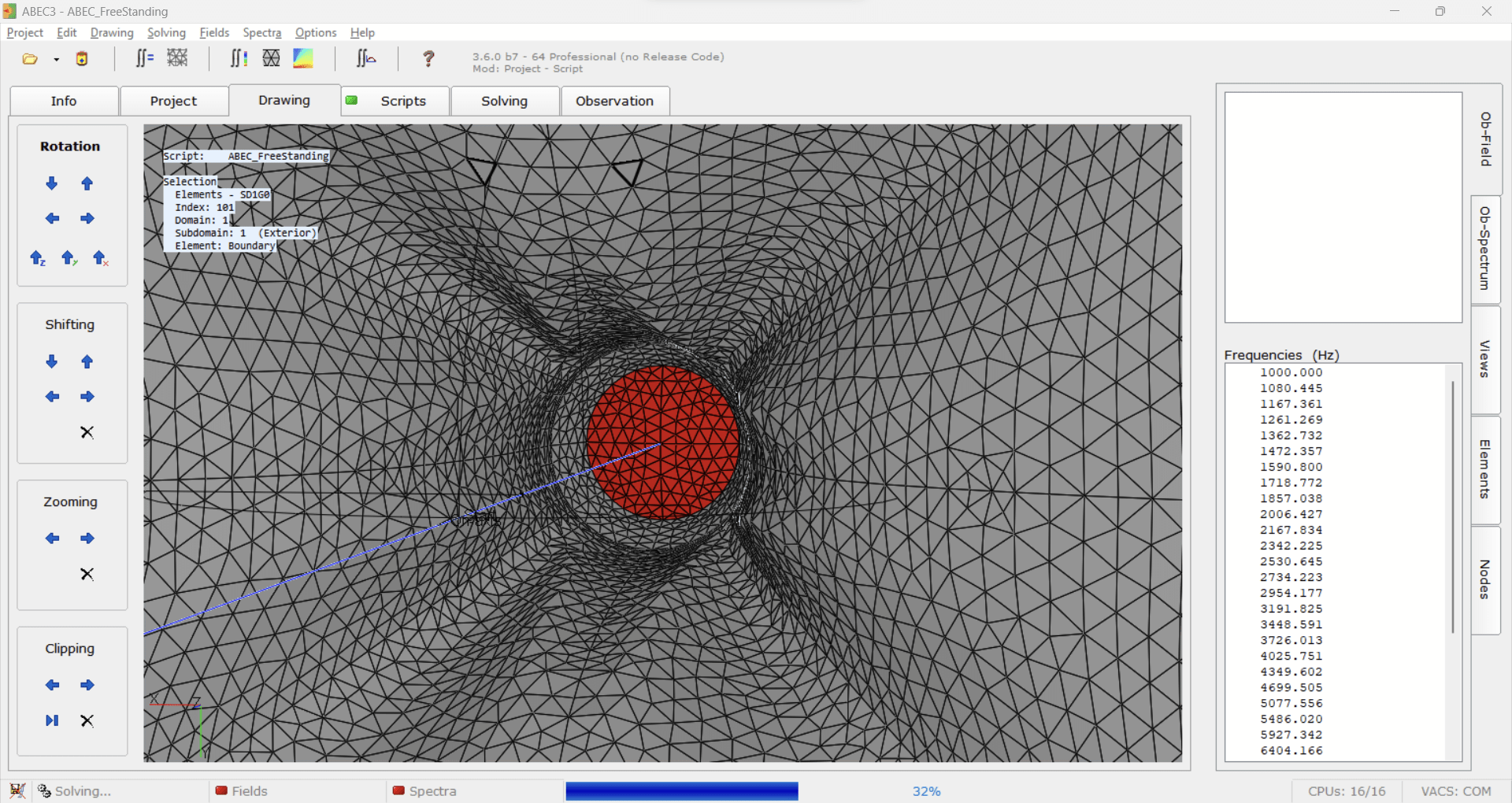Open the Views side tab

coord(1486,359)
